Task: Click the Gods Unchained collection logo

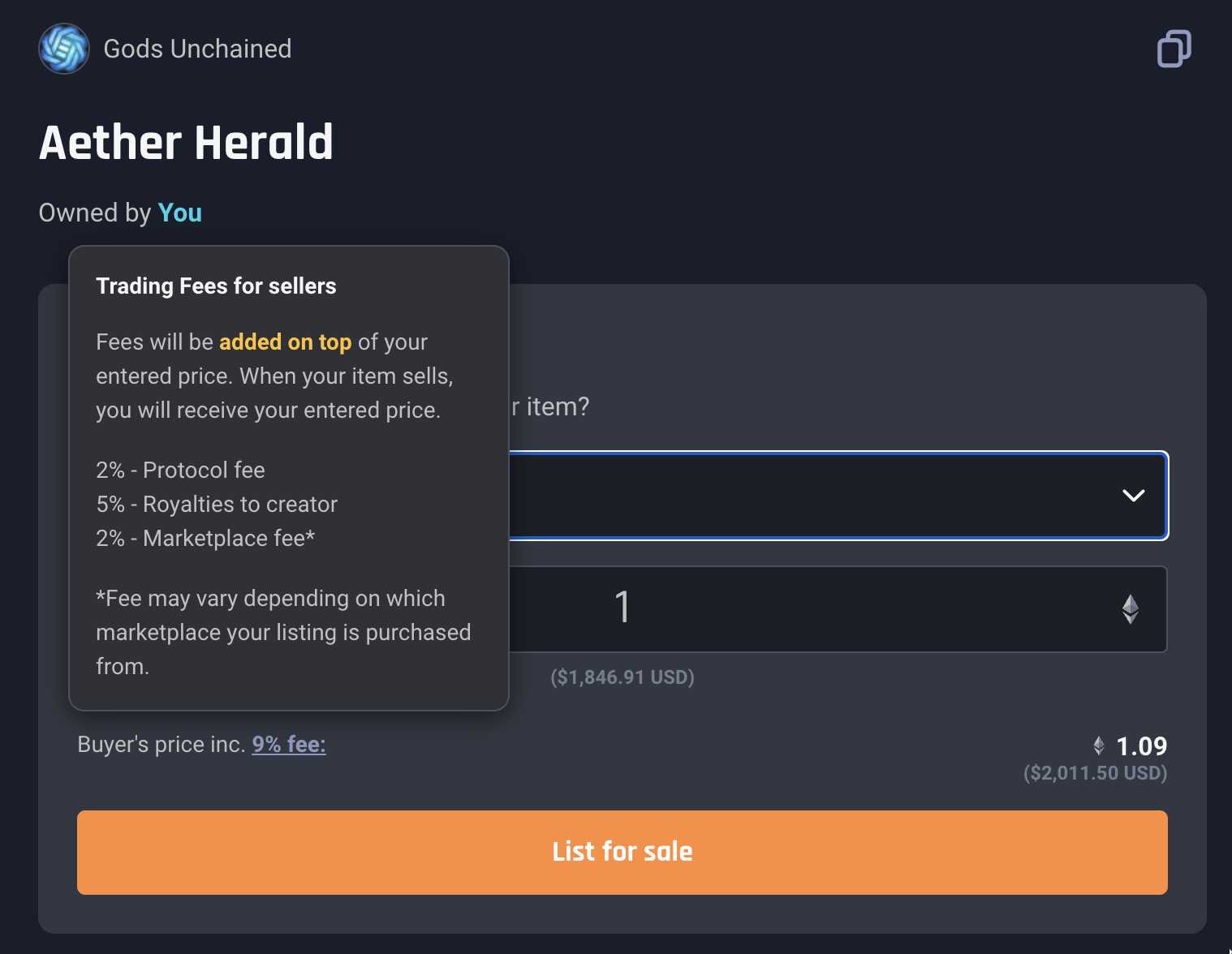Action: coord(64,49)
